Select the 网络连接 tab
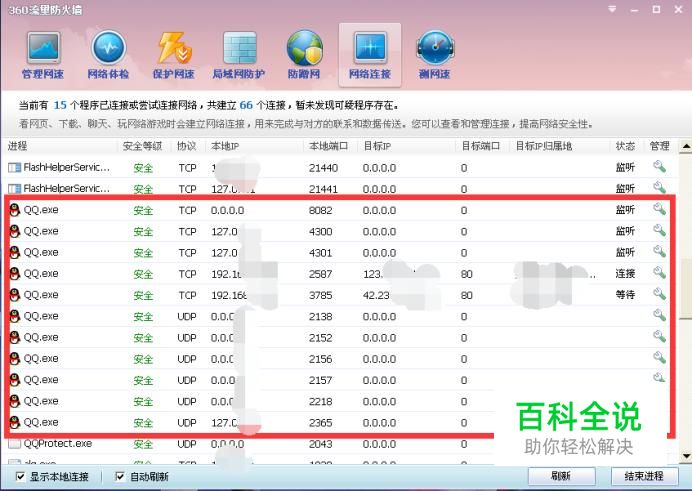 point(370,56)
